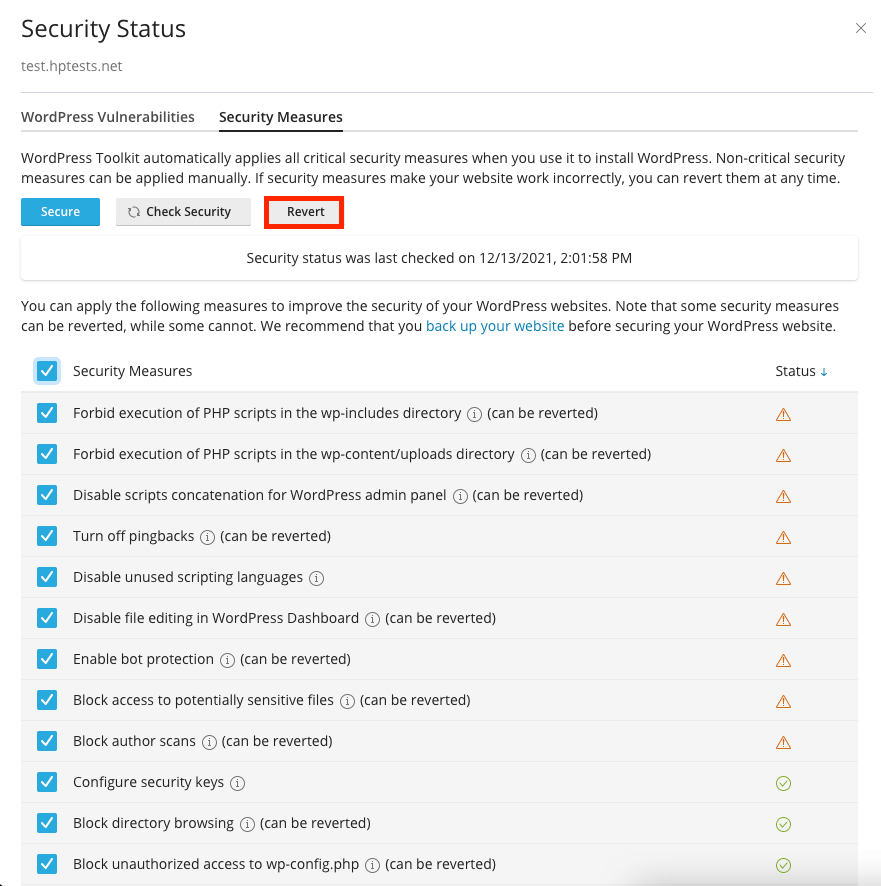Screen dimensions: 881x886
Task: Deselect the Disable file editing in WordPress Dashboard checkbox
Action: [x=47, y=618]
